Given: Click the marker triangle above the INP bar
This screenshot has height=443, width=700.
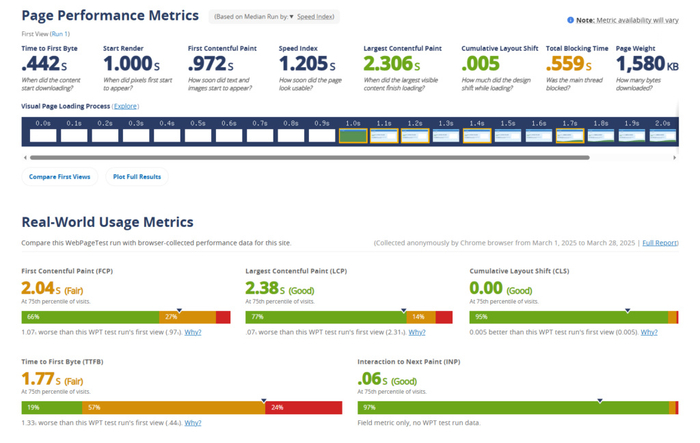Looking at the screenshot, I should tap(600, 401).
